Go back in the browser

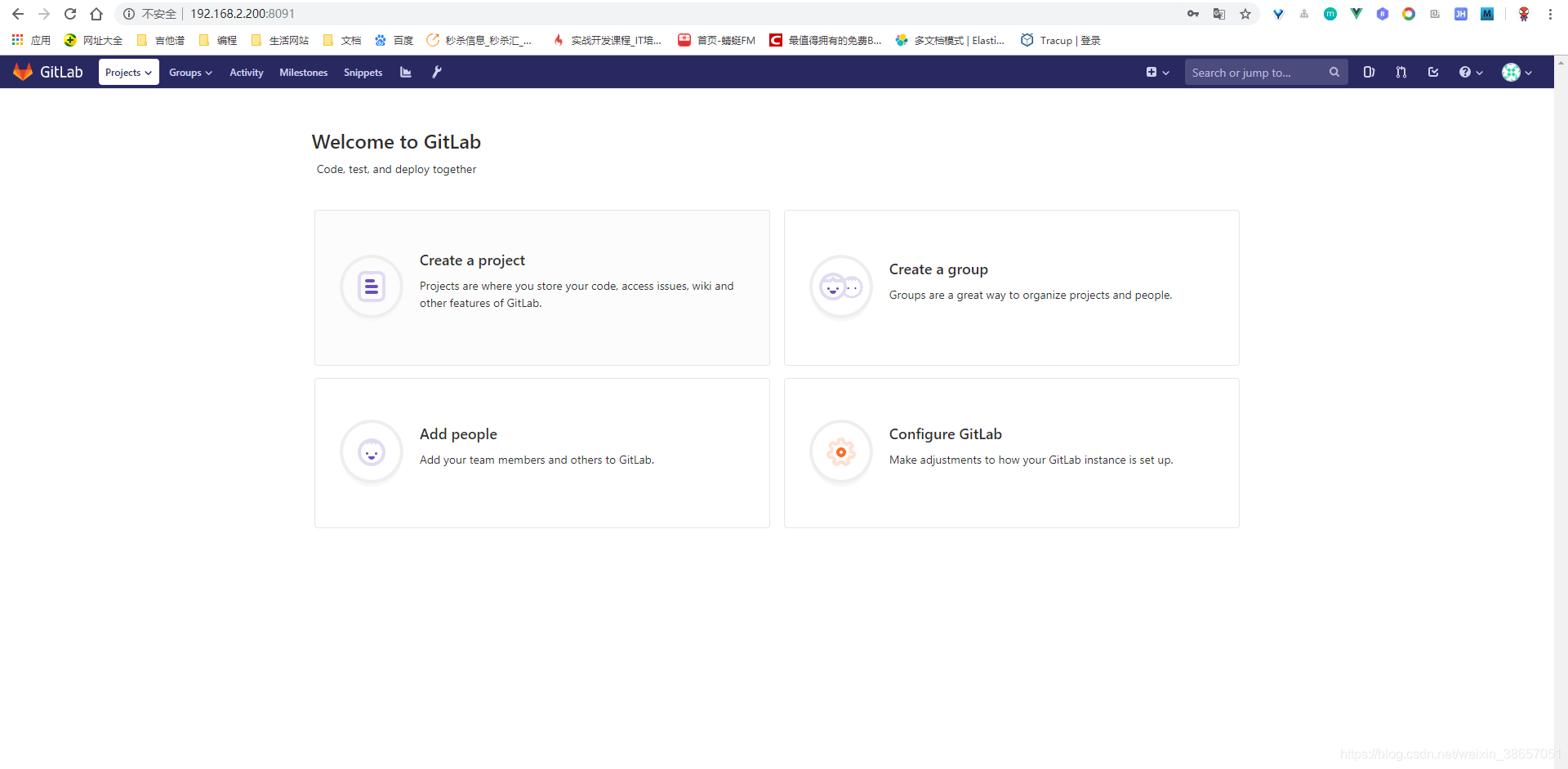(x=18, y=14)
